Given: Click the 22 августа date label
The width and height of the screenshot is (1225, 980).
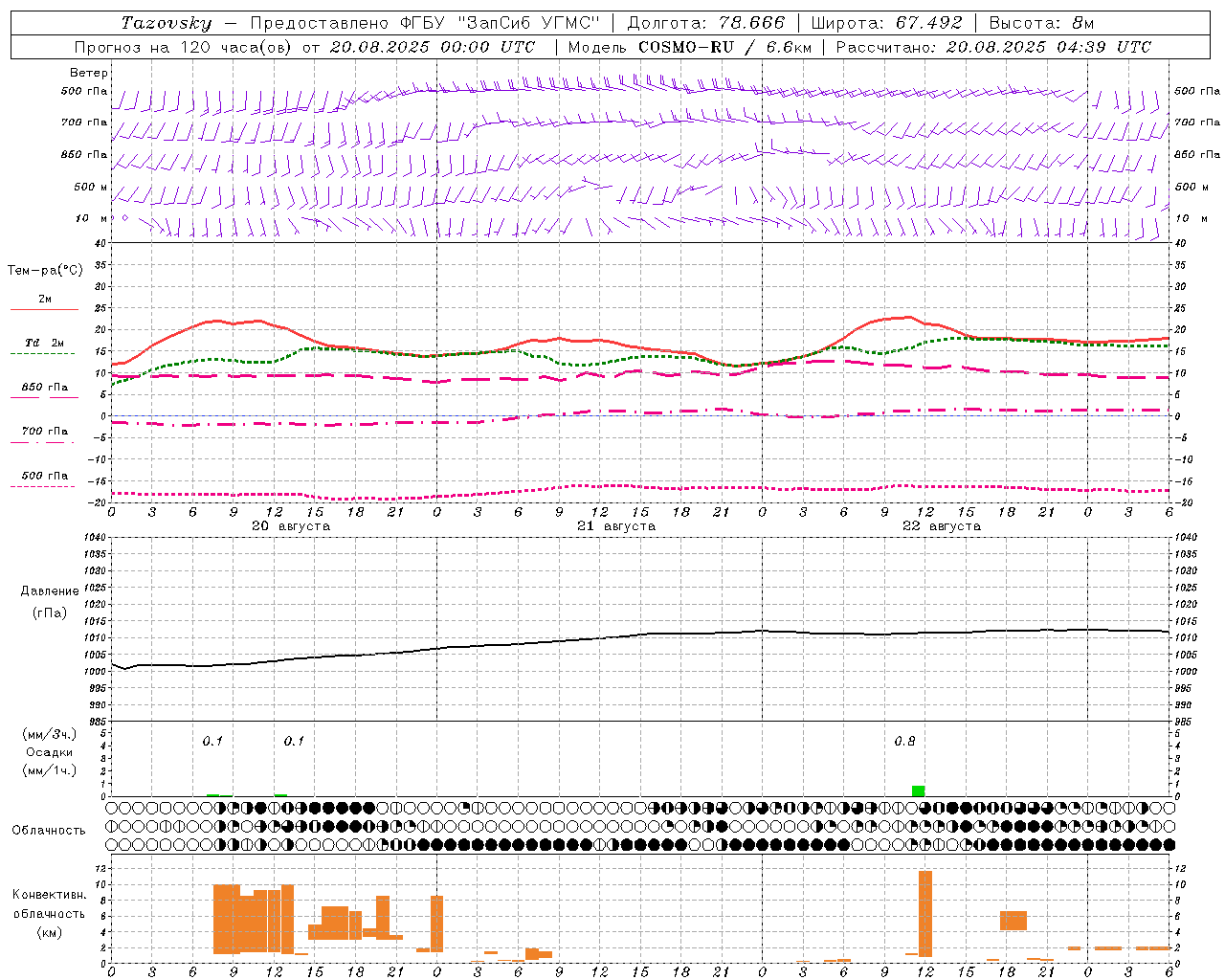Looking at the screenshot, I should pos(942,526).
